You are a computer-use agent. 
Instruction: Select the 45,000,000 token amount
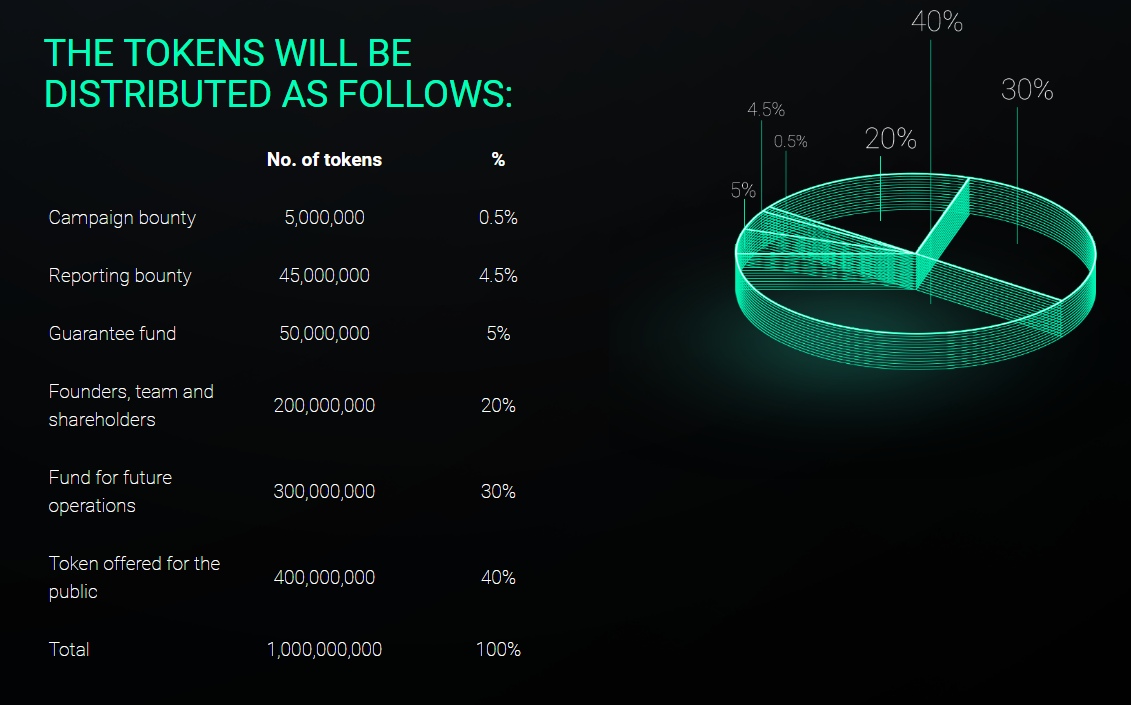324,275
